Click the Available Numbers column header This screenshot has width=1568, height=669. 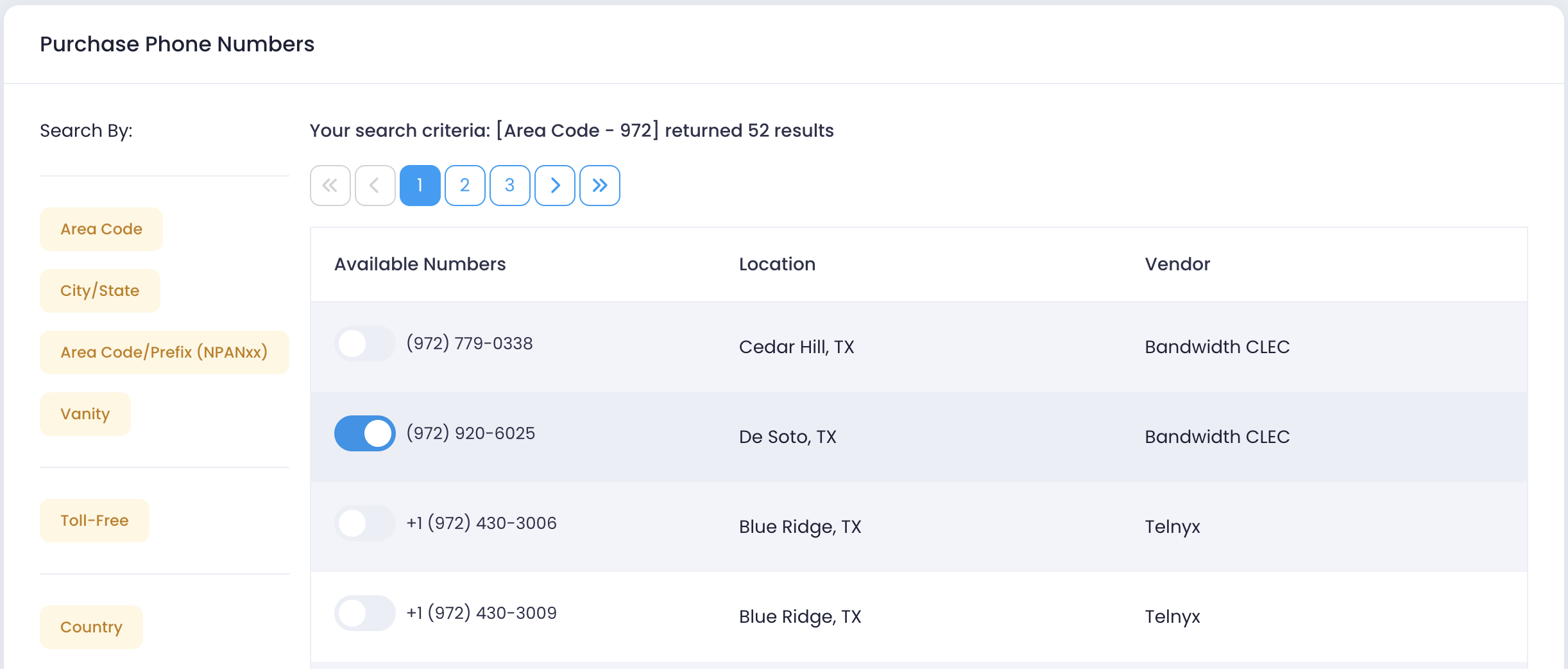coord(420,264)
